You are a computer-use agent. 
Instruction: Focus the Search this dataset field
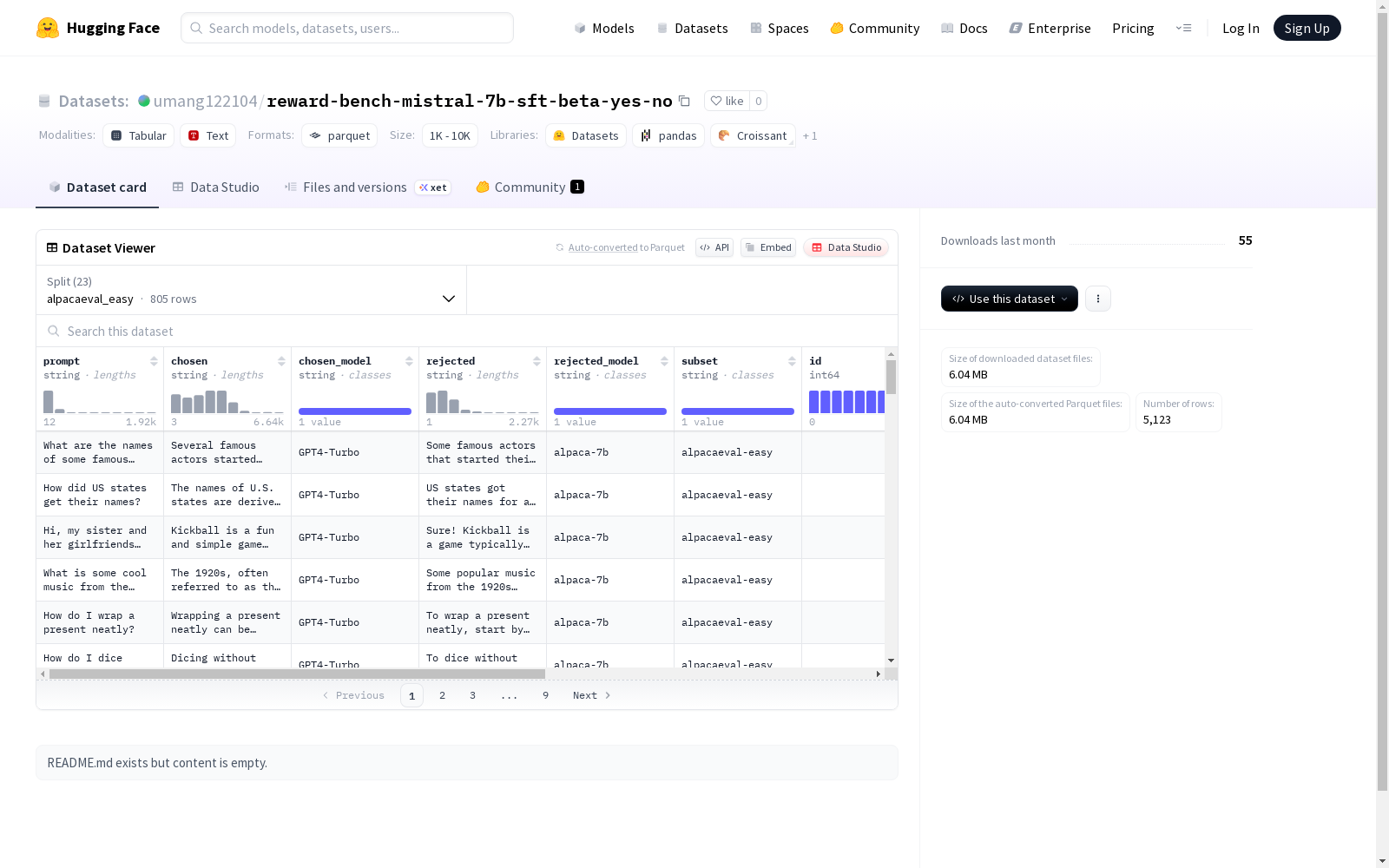[467, 331]
